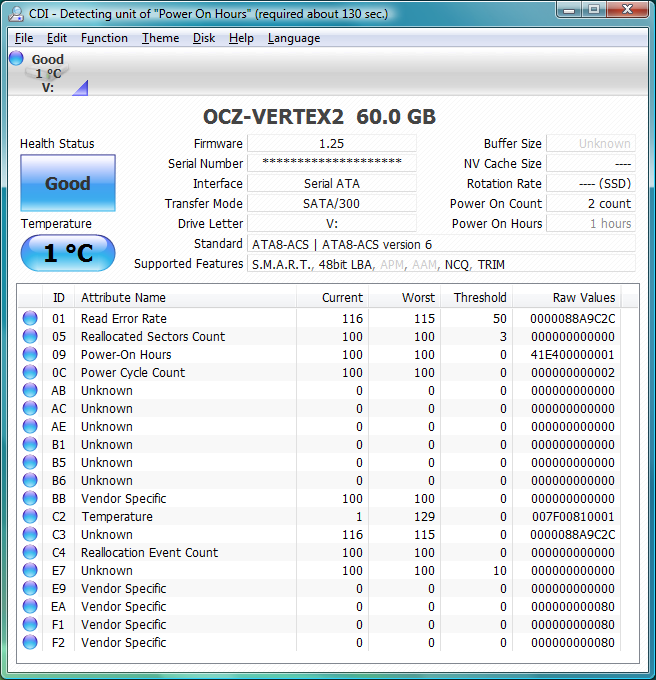The image size is (656, 680).
Task: Click worst value 129 in Temperature row
Action: point(424,517)
